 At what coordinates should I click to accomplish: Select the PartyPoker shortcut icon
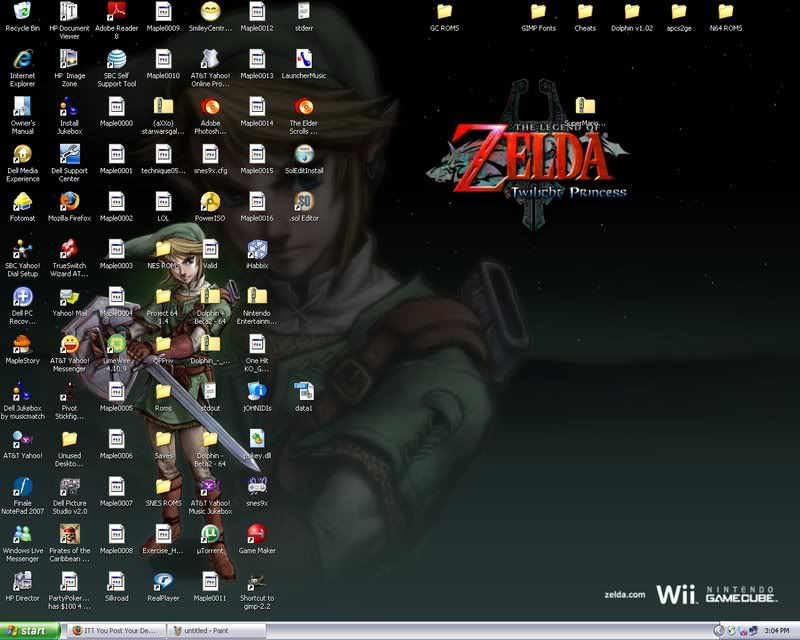(69, 581)
